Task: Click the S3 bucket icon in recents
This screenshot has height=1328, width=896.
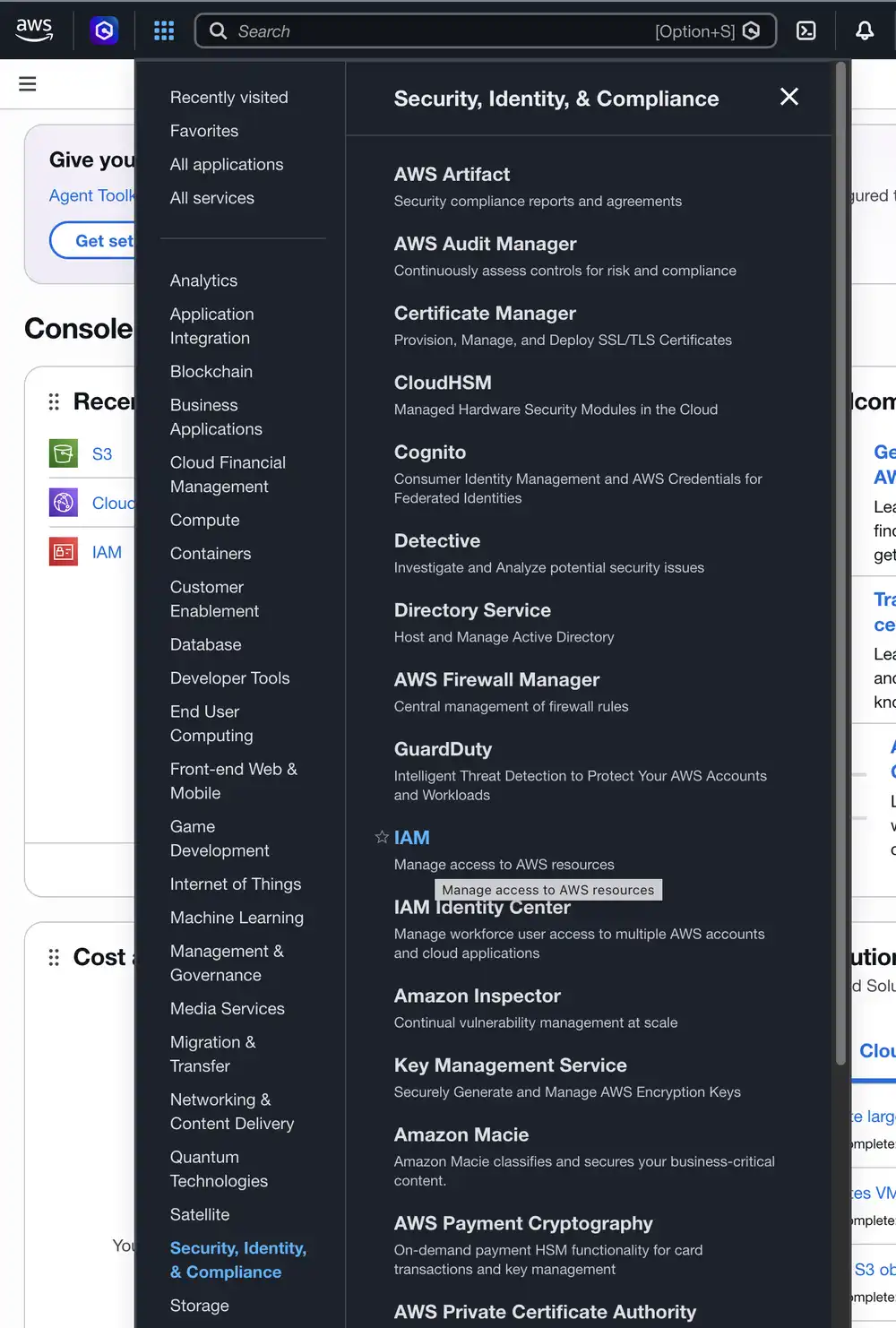Action: 64,453
